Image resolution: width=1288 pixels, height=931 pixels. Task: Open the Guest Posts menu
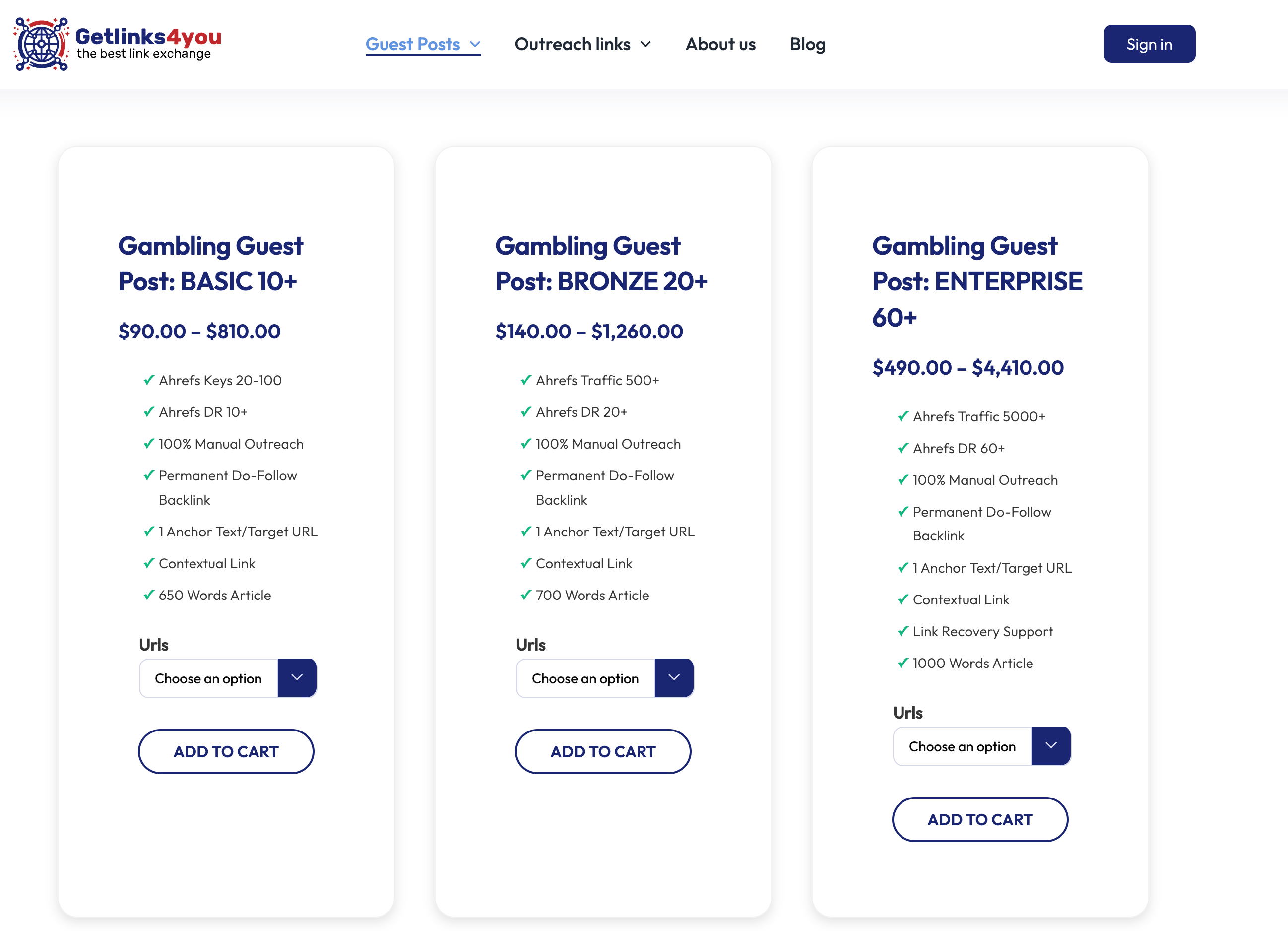click(413, 44)
